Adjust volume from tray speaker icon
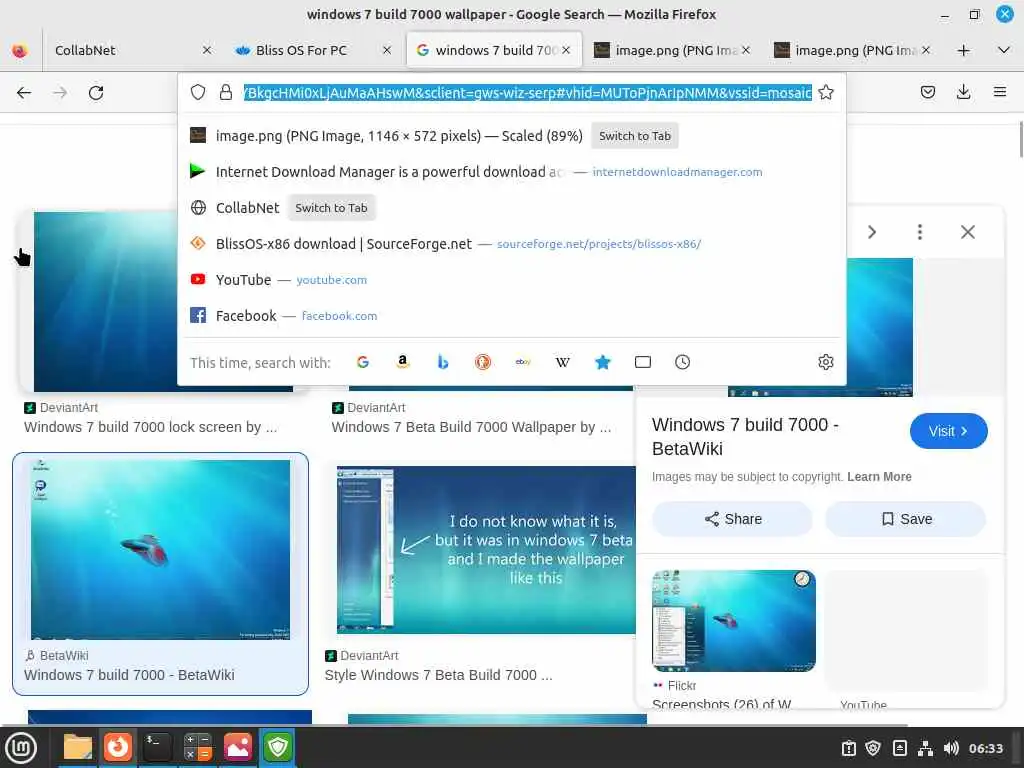The width and height of the screenshot is (1024, 768). (951, 748)
